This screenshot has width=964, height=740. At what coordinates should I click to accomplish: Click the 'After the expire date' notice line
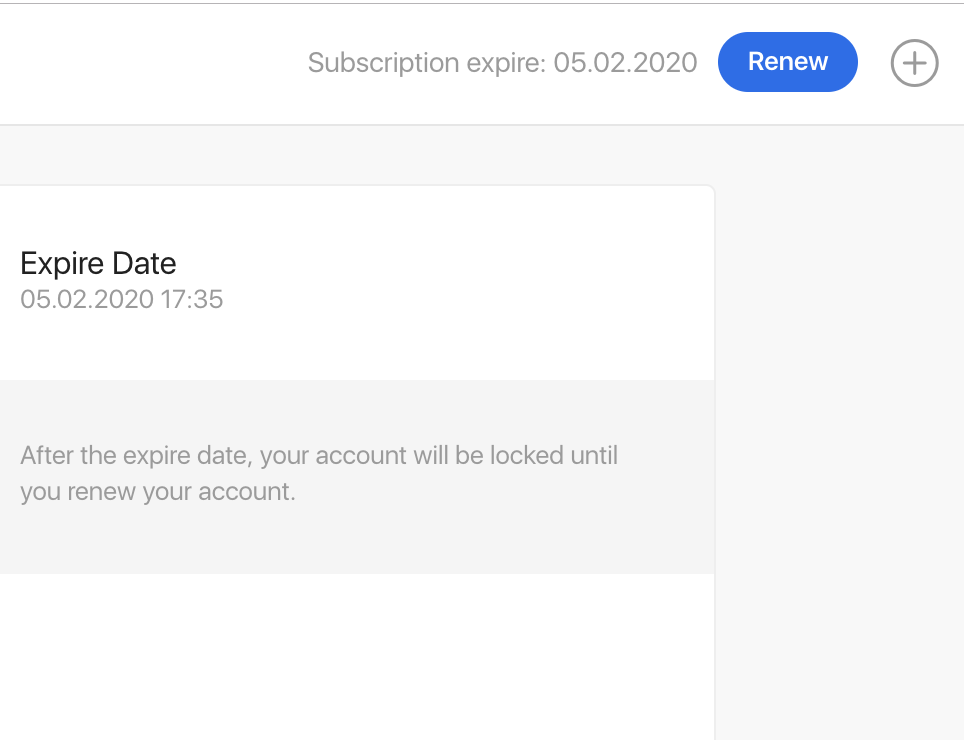pyautogui.click(x=319, y=456)
